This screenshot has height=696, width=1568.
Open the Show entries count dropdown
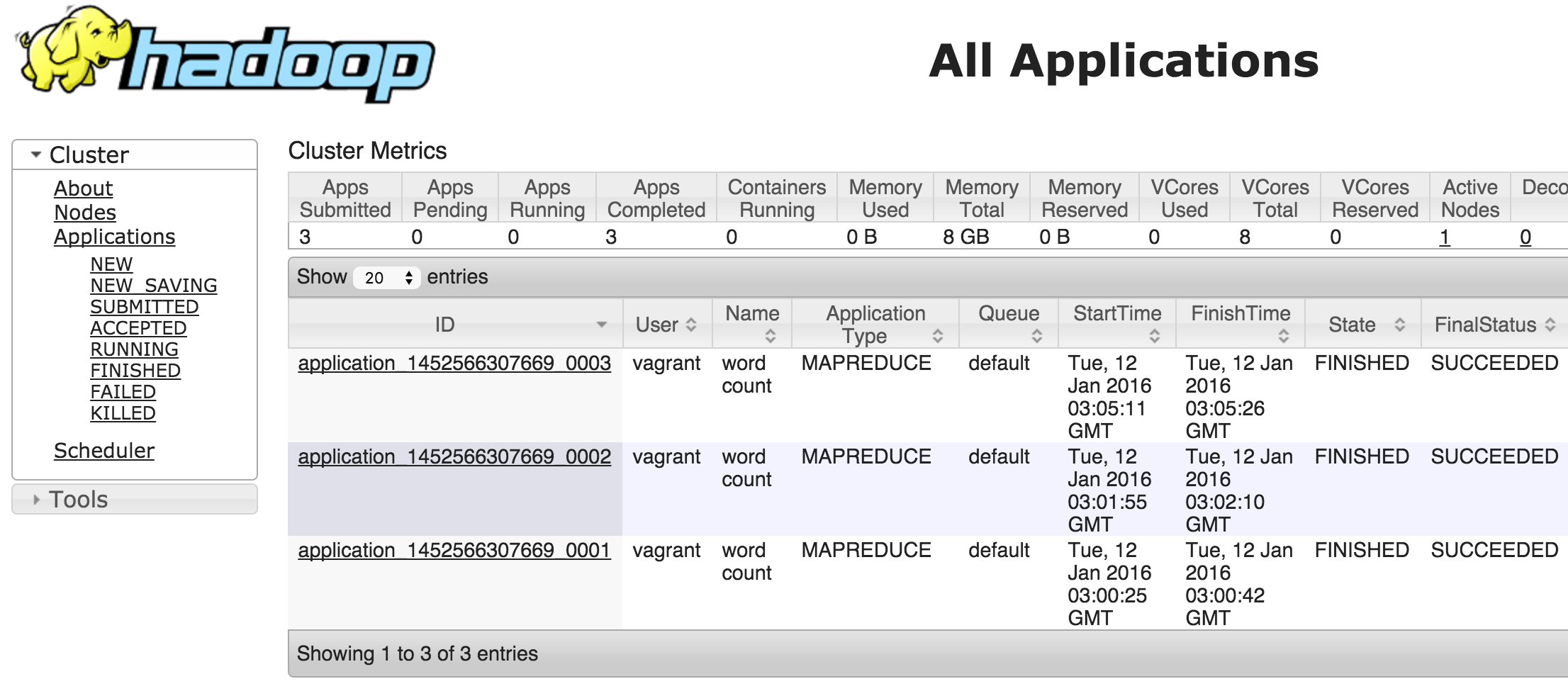(x=387, y=277)
